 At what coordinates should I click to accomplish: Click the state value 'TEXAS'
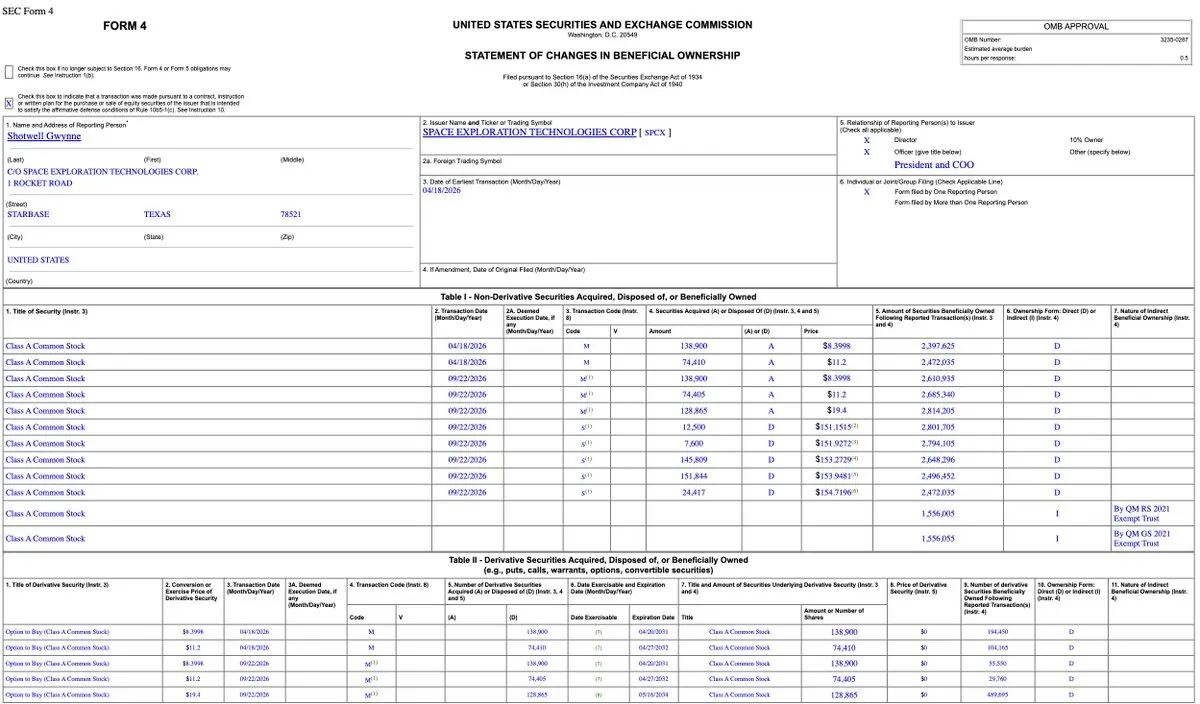click(x=159, y=214)
